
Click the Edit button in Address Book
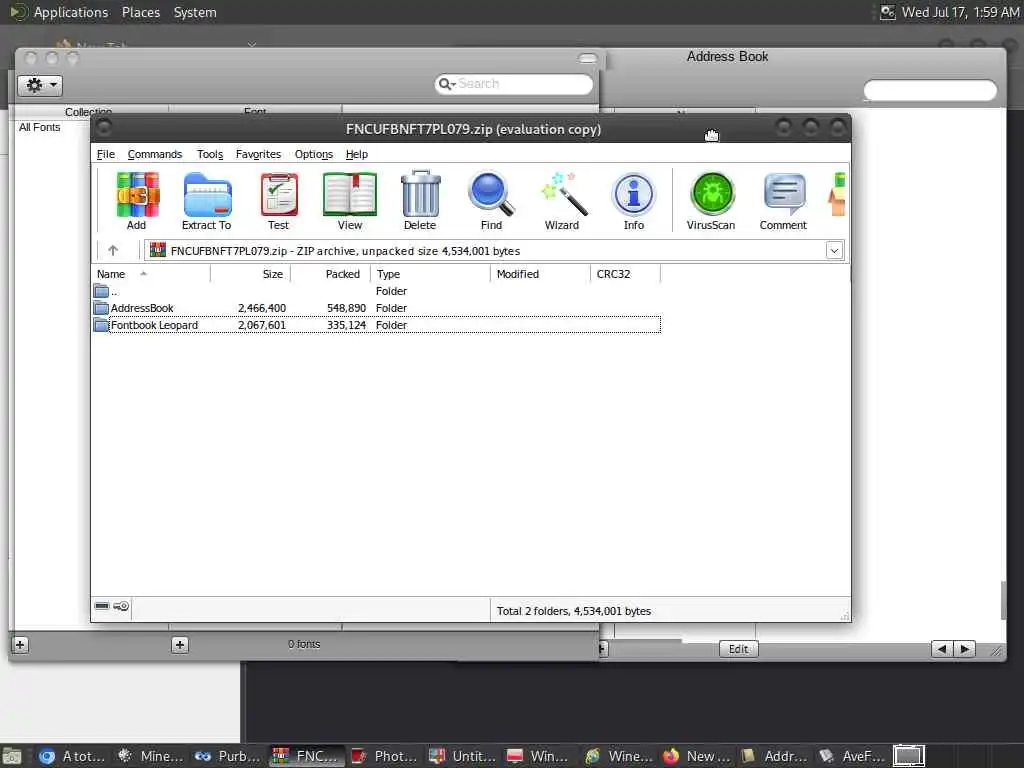point(739,649)
